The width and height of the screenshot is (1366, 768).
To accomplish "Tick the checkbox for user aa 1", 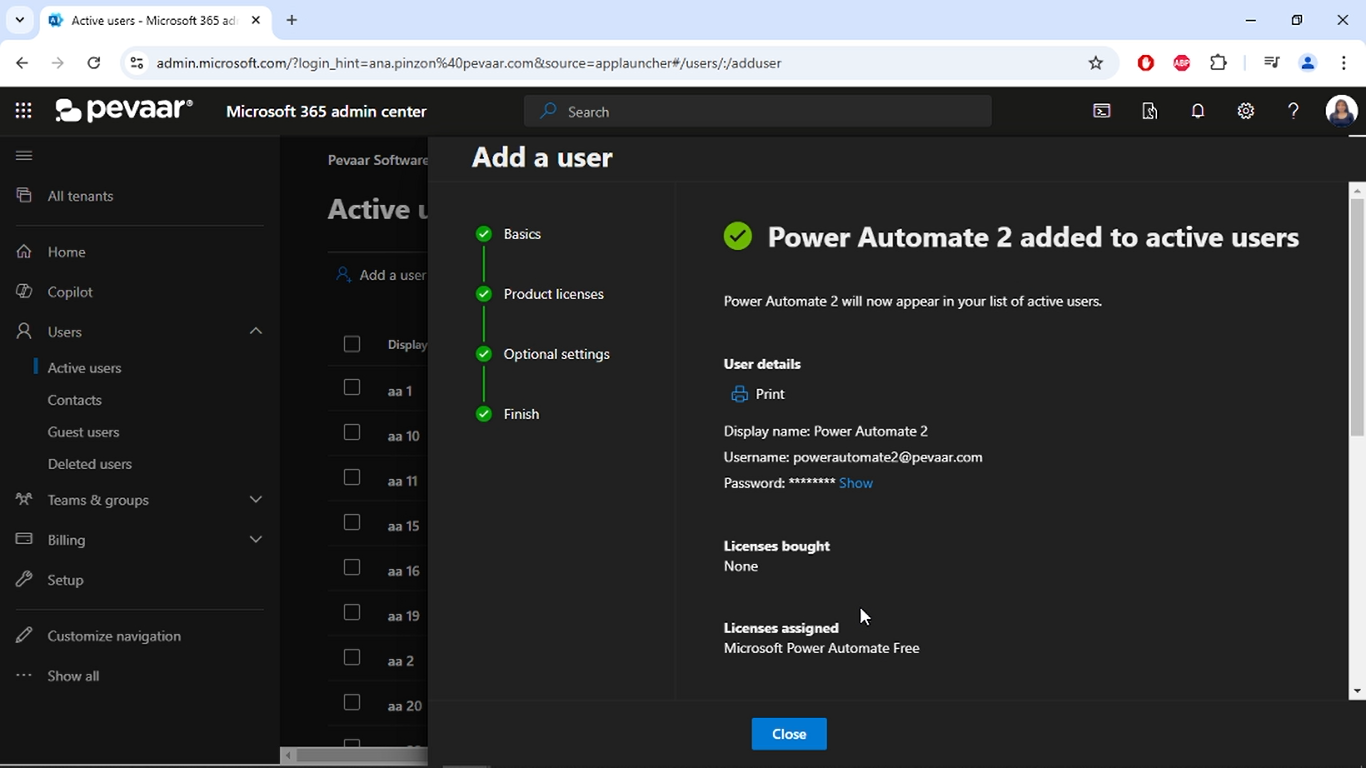I will coord(352,387).
